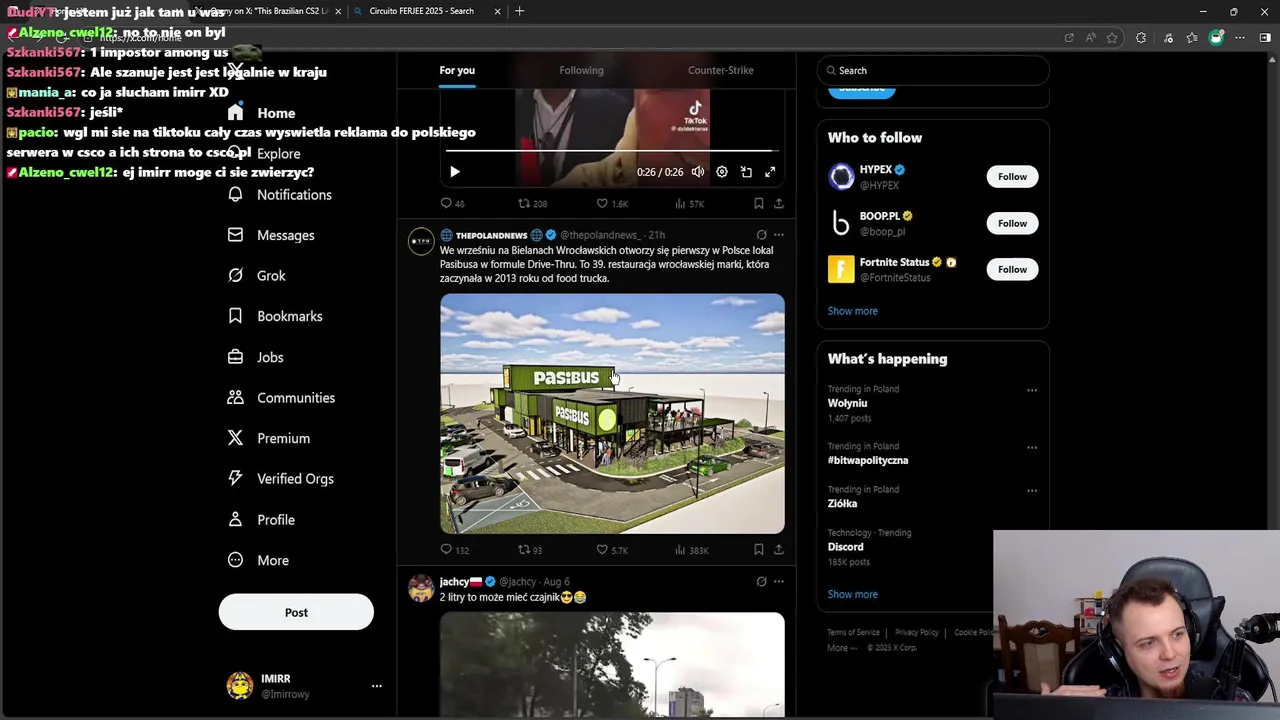Follow Fortnite Status

click(1012, 269)
